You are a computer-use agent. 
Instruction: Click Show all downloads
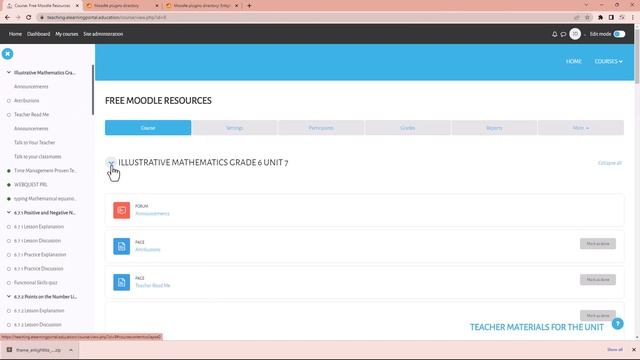pos(615,350)
